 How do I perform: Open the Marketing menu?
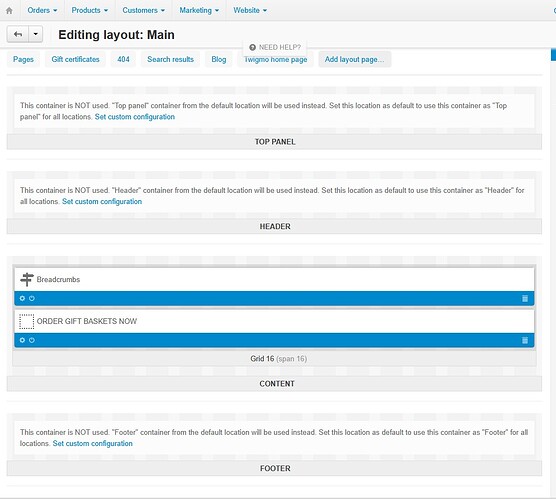click(199, 10)
